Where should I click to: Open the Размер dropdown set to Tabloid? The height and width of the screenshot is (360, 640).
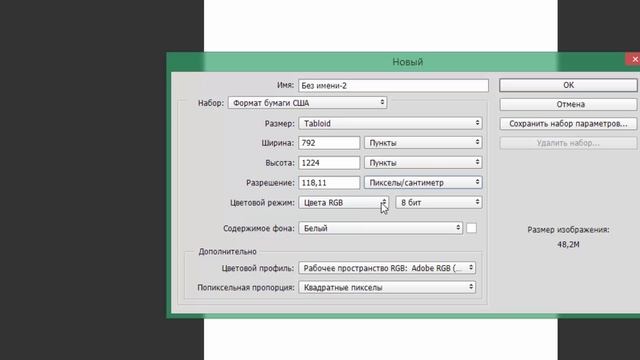click(390, 123)
